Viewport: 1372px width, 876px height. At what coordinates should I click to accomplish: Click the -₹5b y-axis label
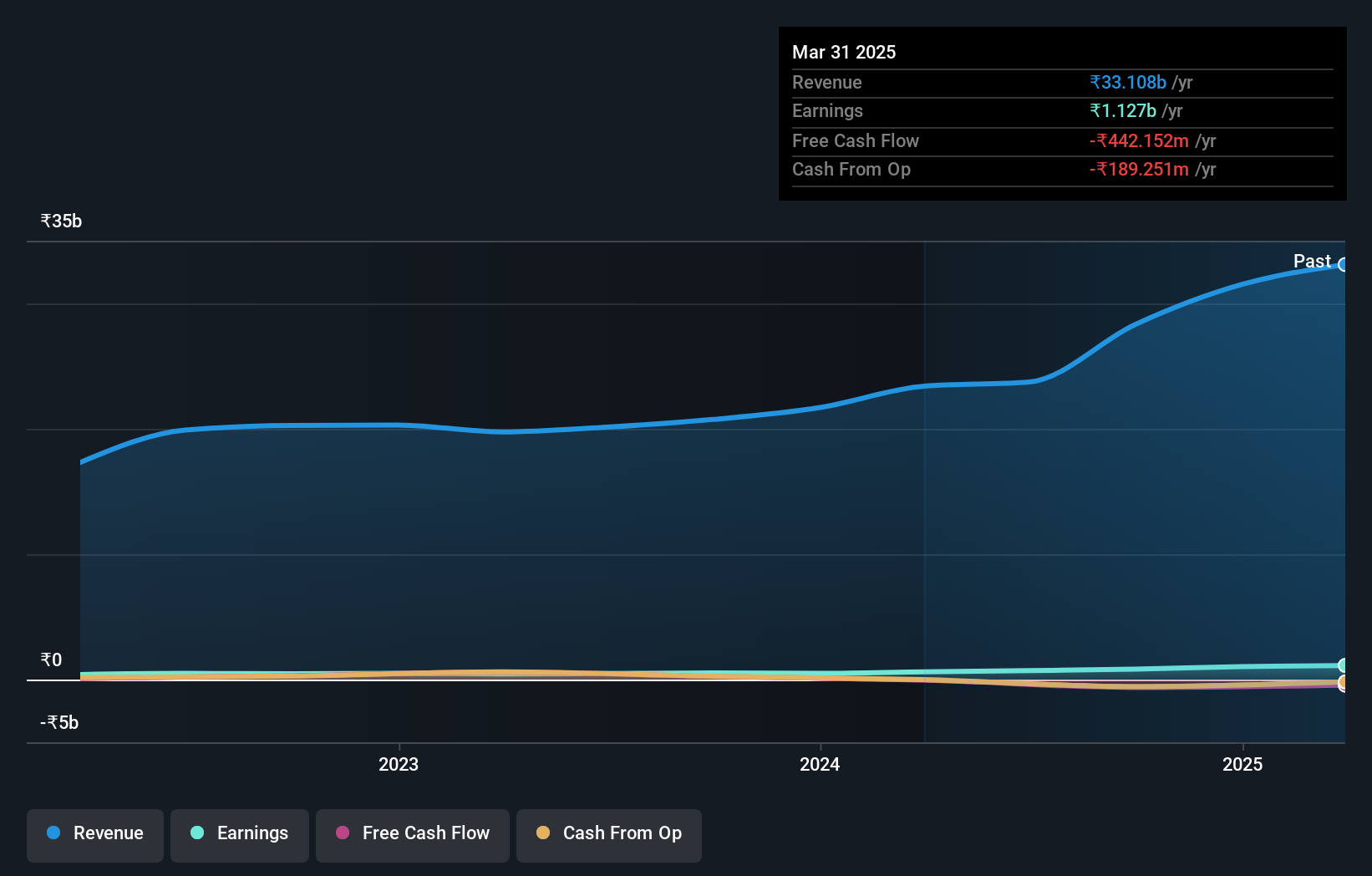59,722
